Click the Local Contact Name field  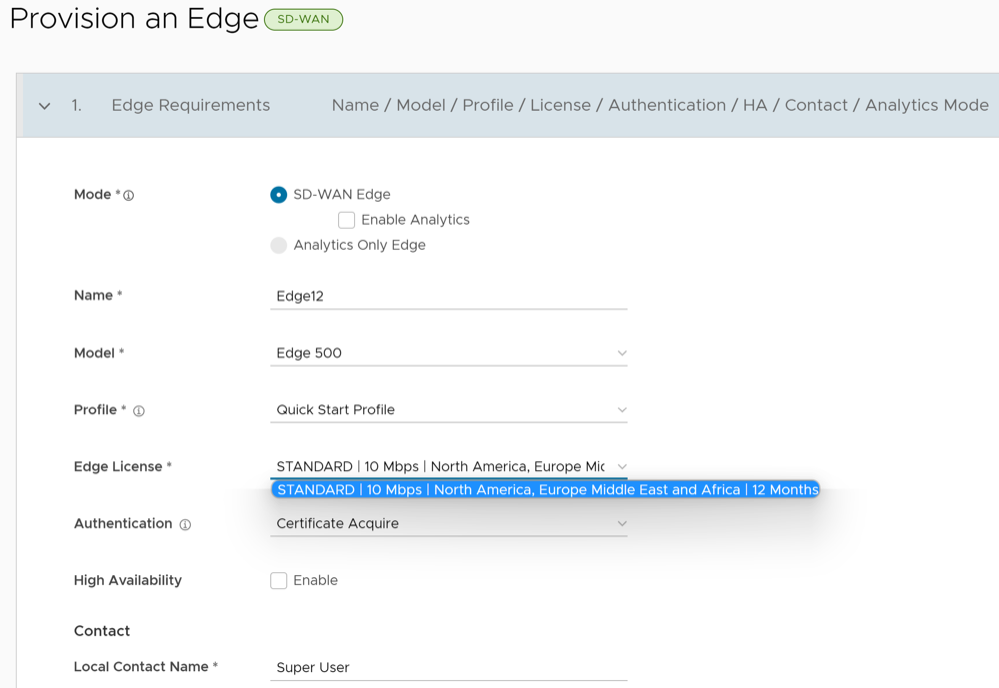pos(448,667)
